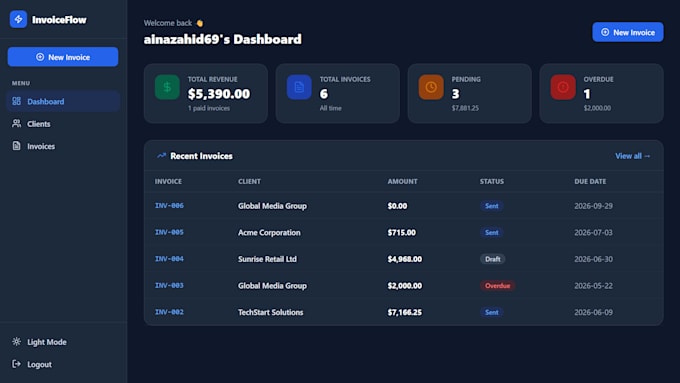Click Global Media Group in the INV-003 row
The height and width of the screenshot is (383, 680).
[x=272, y=286]
